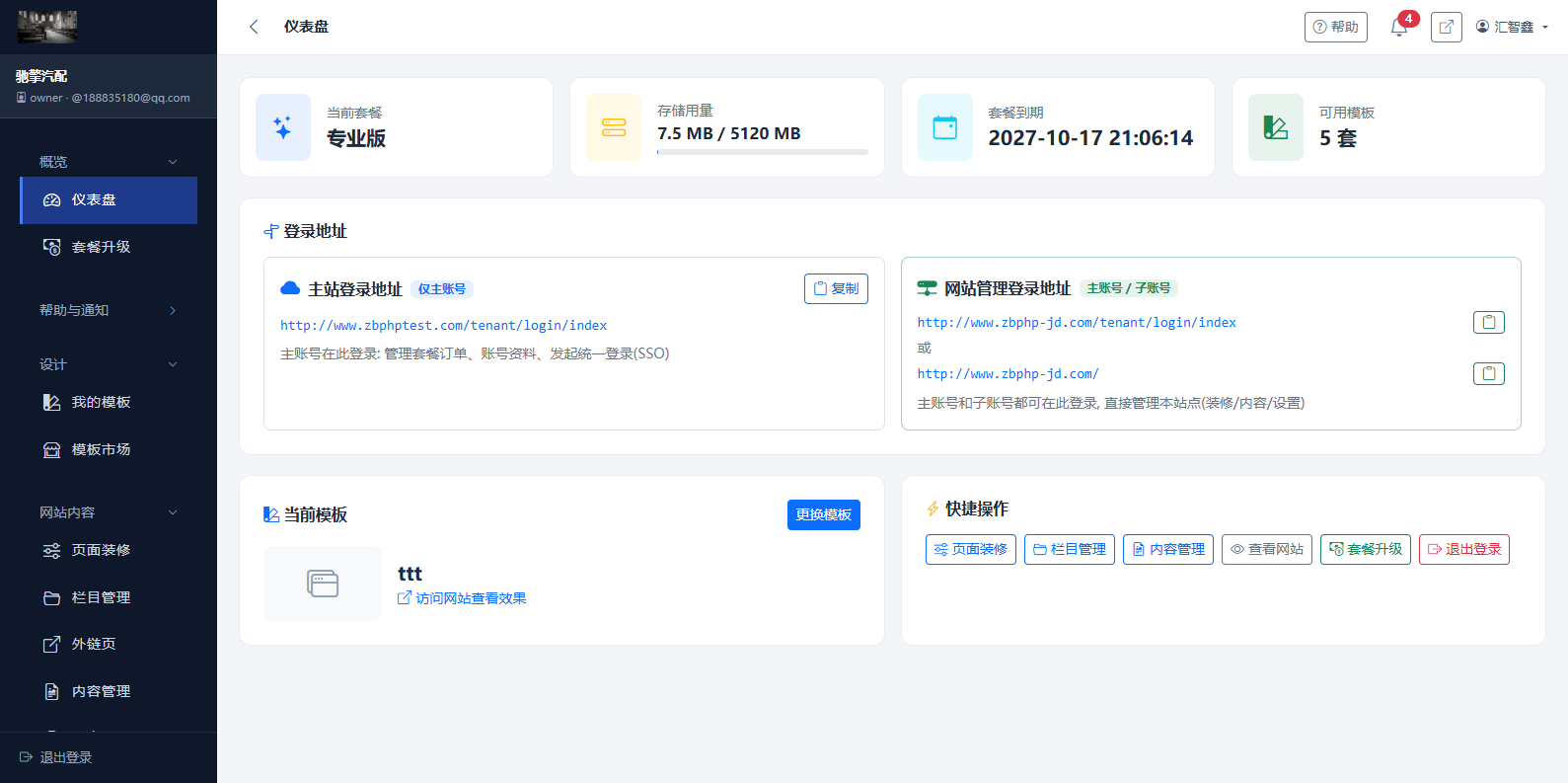Open 栏目管理 in the sidebar
1568x783 pixels.
(x=109, y=597)
